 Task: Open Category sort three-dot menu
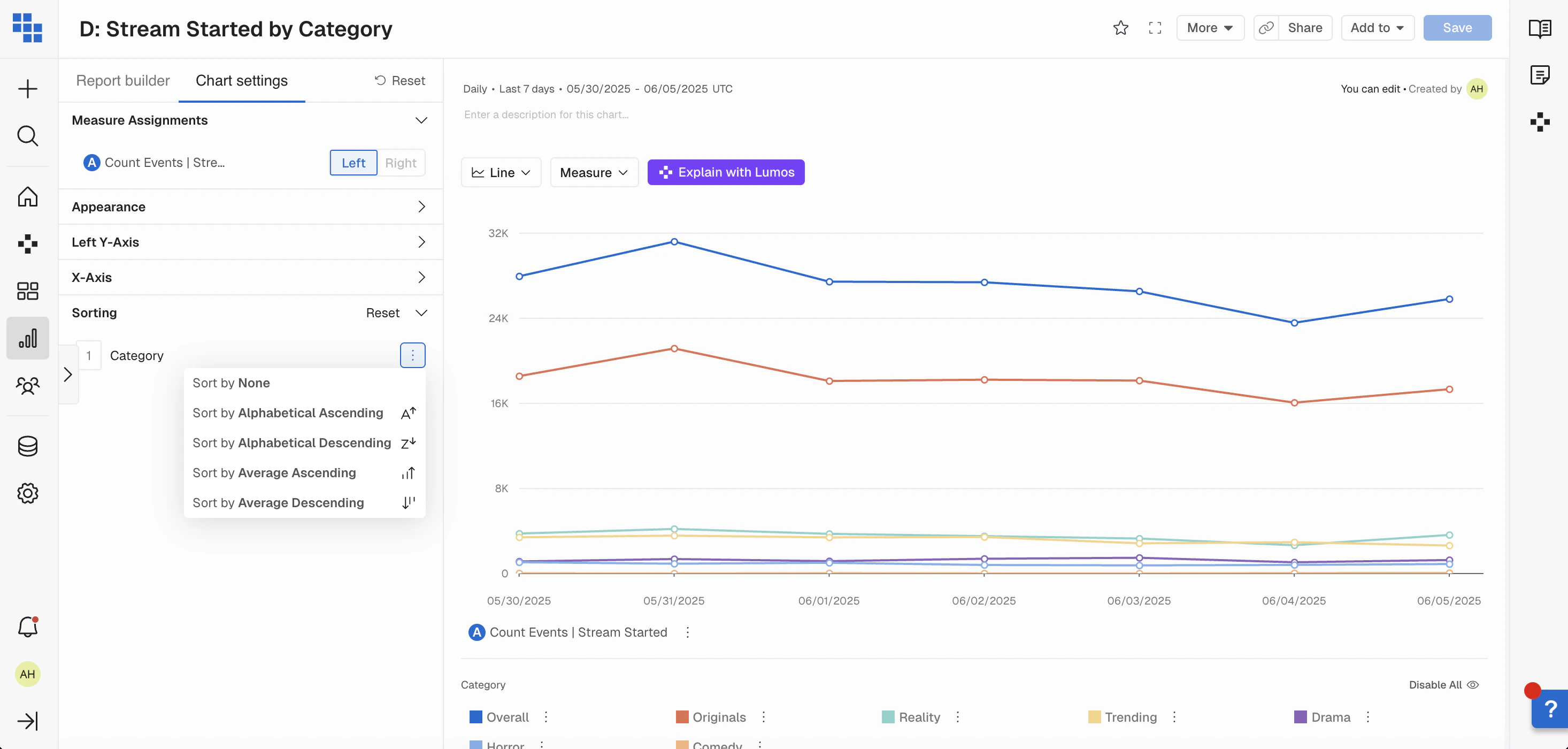pyautogui.click(x=412, y=355)
